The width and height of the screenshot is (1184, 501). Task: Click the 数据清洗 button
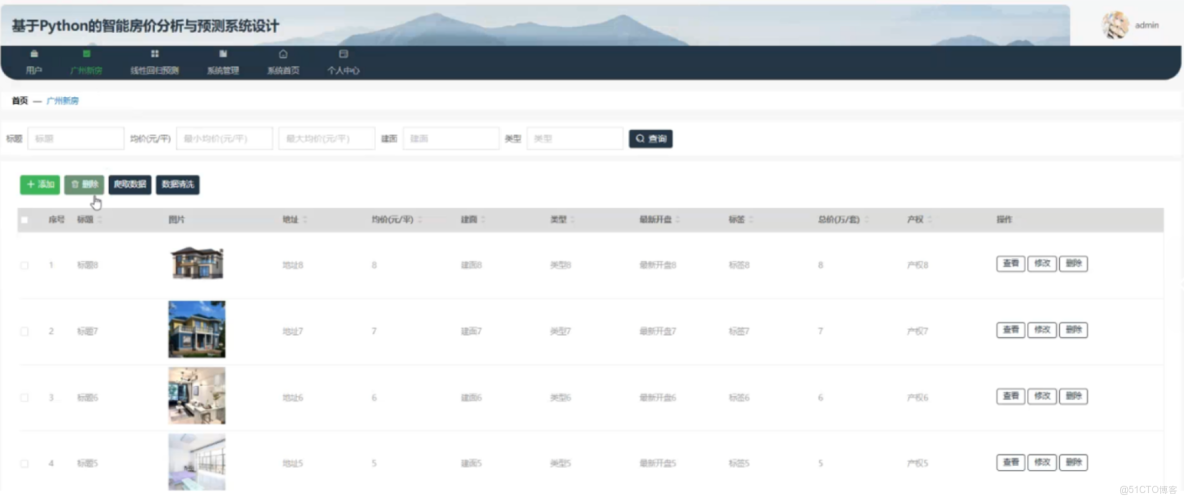point(177,184)
